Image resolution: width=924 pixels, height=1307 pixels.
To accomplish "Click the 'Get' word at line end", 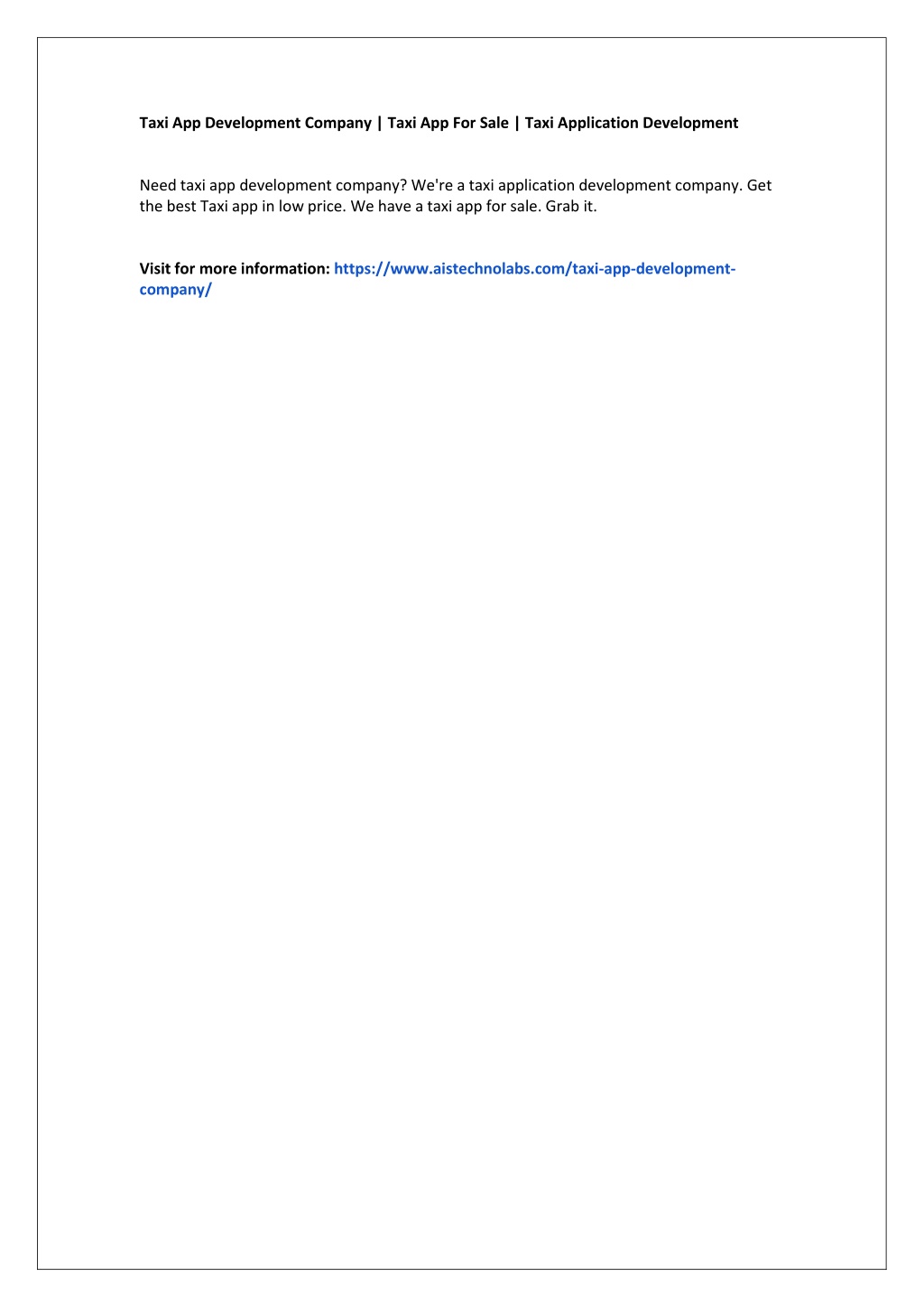I will point(759,185).
